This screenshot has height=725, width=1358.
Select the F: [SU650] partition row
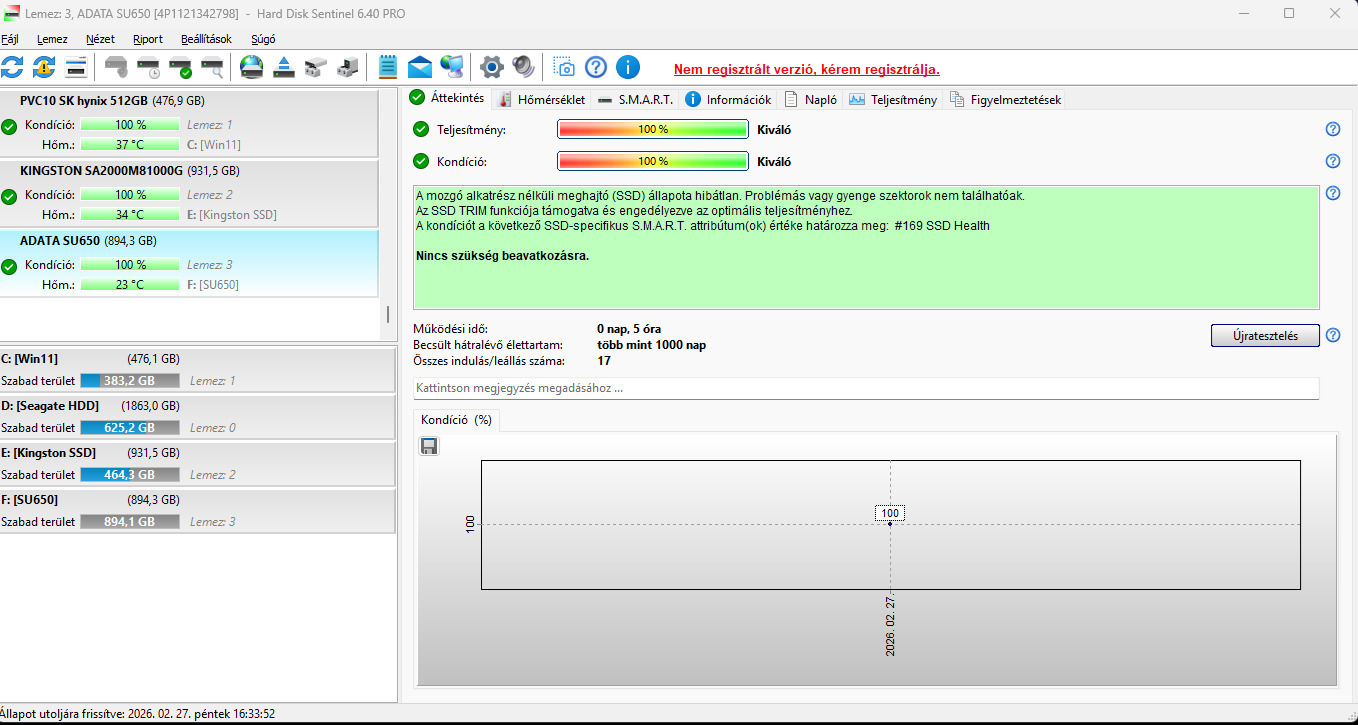coord(197,510)
